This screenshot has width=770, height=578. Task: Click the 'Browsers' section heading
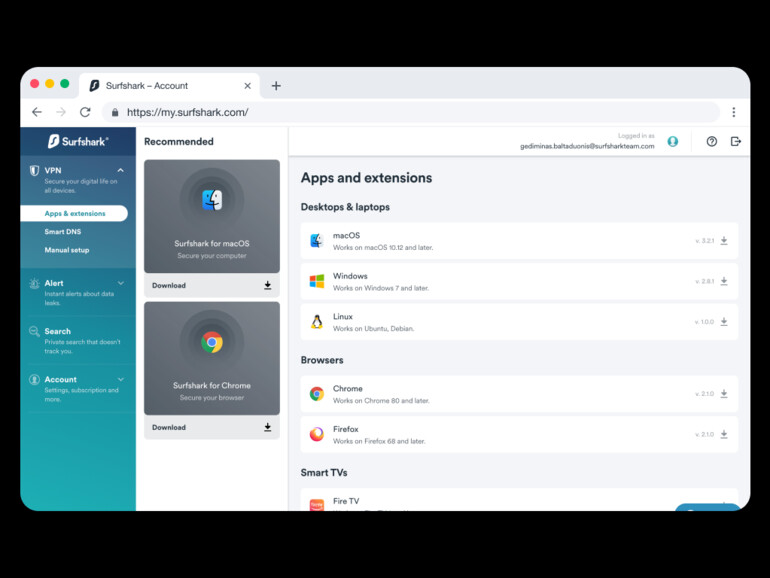[322, 360]
